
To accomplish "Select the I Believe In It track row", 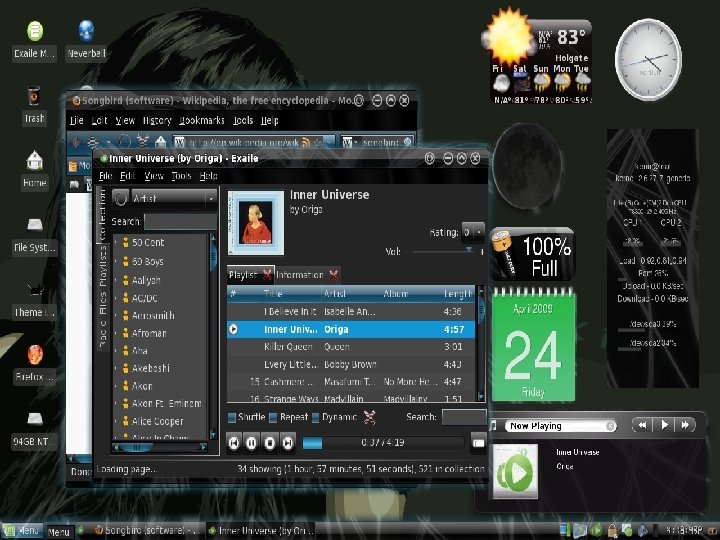I will [x=351, y=311].
